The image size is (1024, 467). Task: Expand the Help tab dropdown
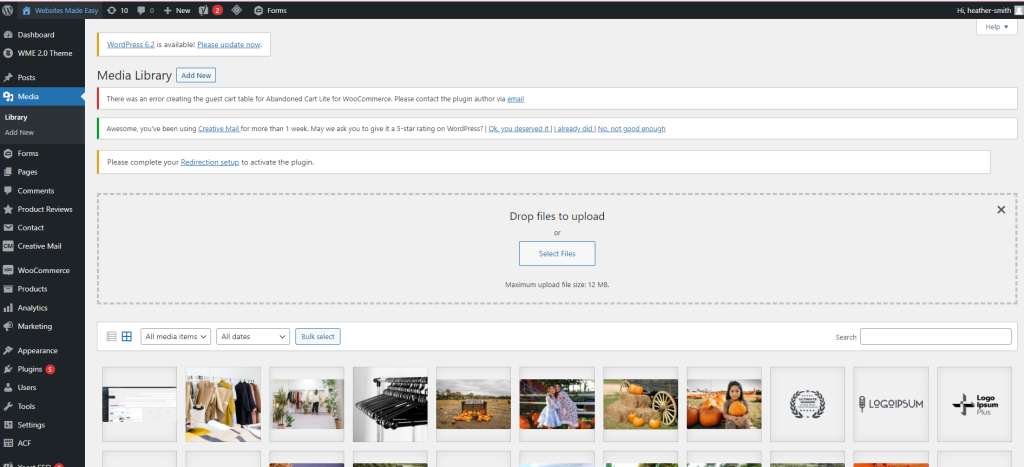click(x=996, y=27)
